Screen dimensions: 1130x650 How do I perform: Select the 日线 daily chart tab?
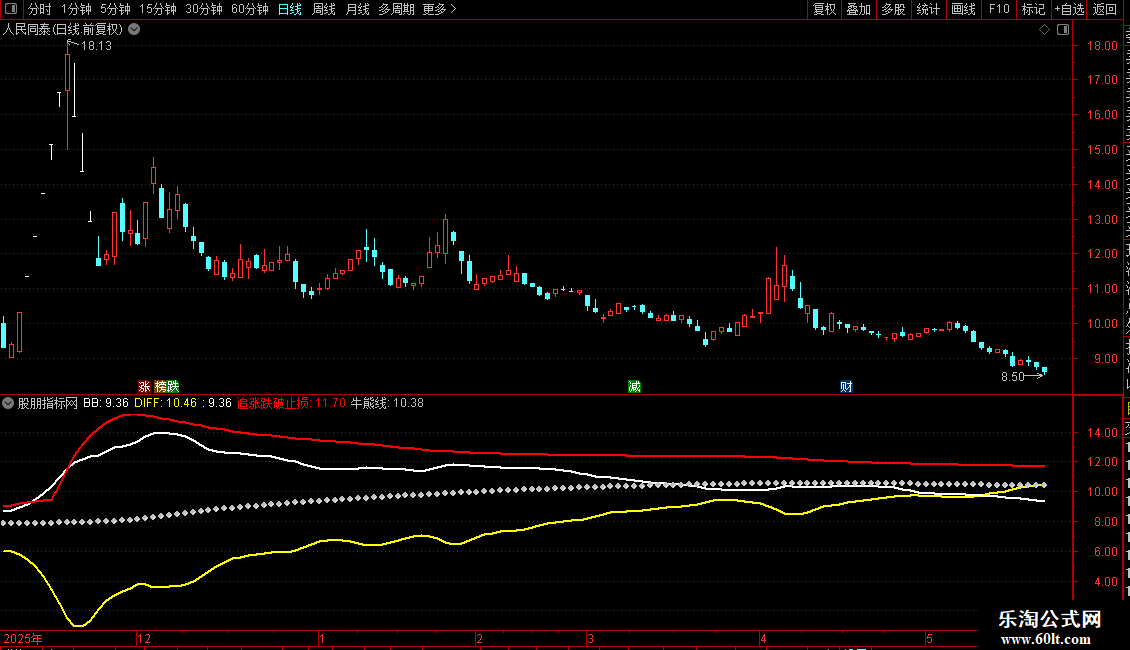(290, 9)
